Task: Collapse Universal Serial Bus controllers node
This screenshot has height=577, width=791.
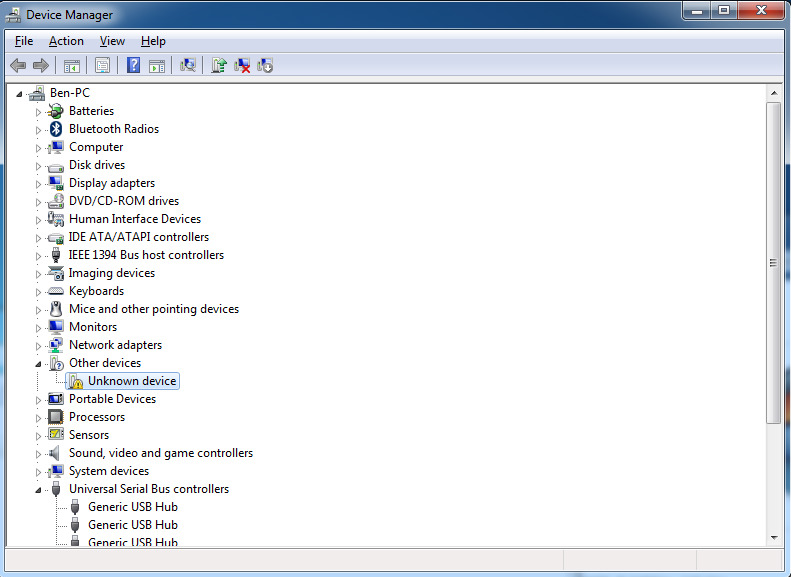Action: pos(39,490)
